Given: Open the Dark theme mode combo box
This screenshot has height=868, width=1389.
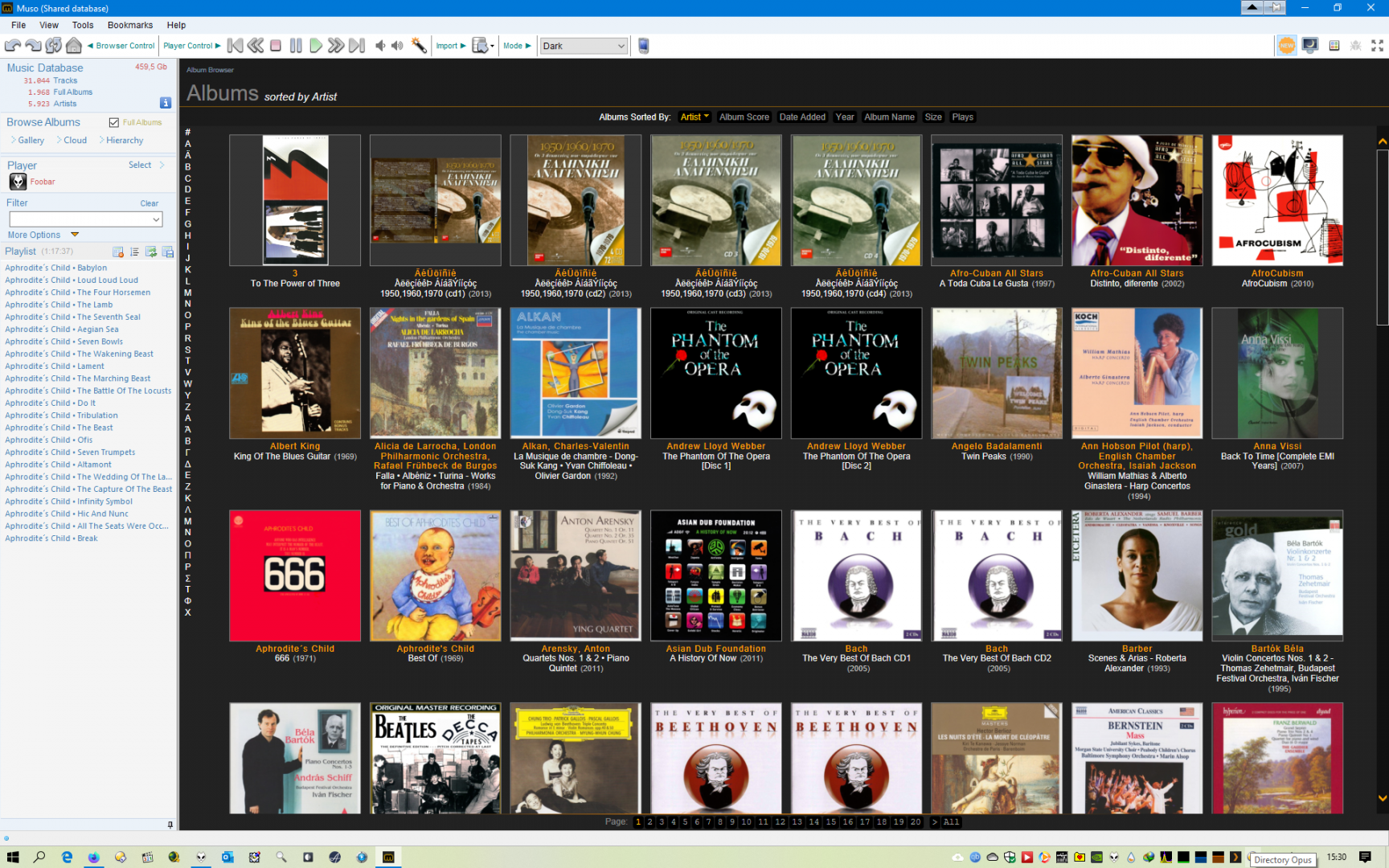Looking at the screenshot, I should tap(583, 46).
